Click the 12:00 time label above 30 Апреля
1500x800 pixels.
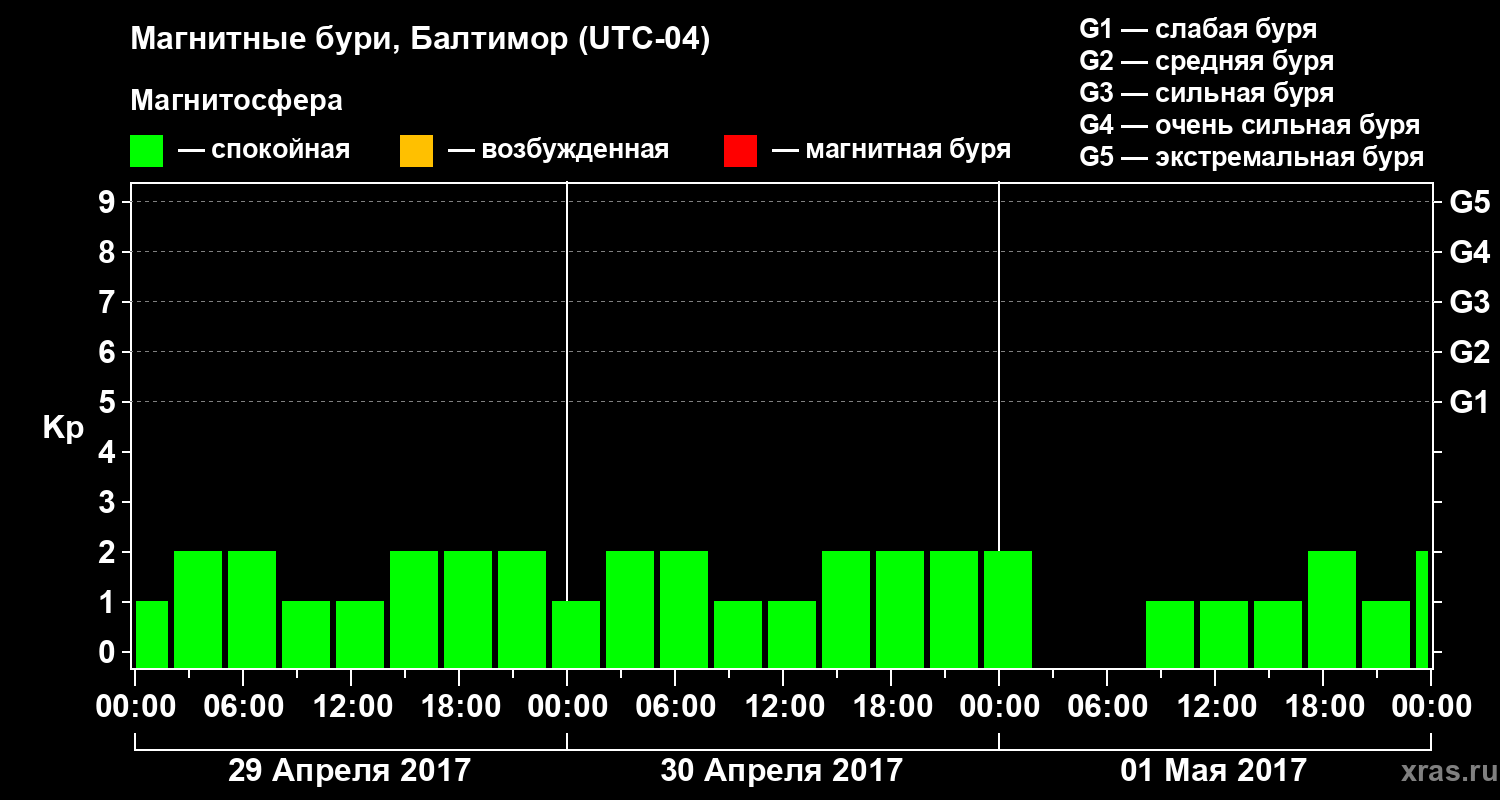coord(783,706)
